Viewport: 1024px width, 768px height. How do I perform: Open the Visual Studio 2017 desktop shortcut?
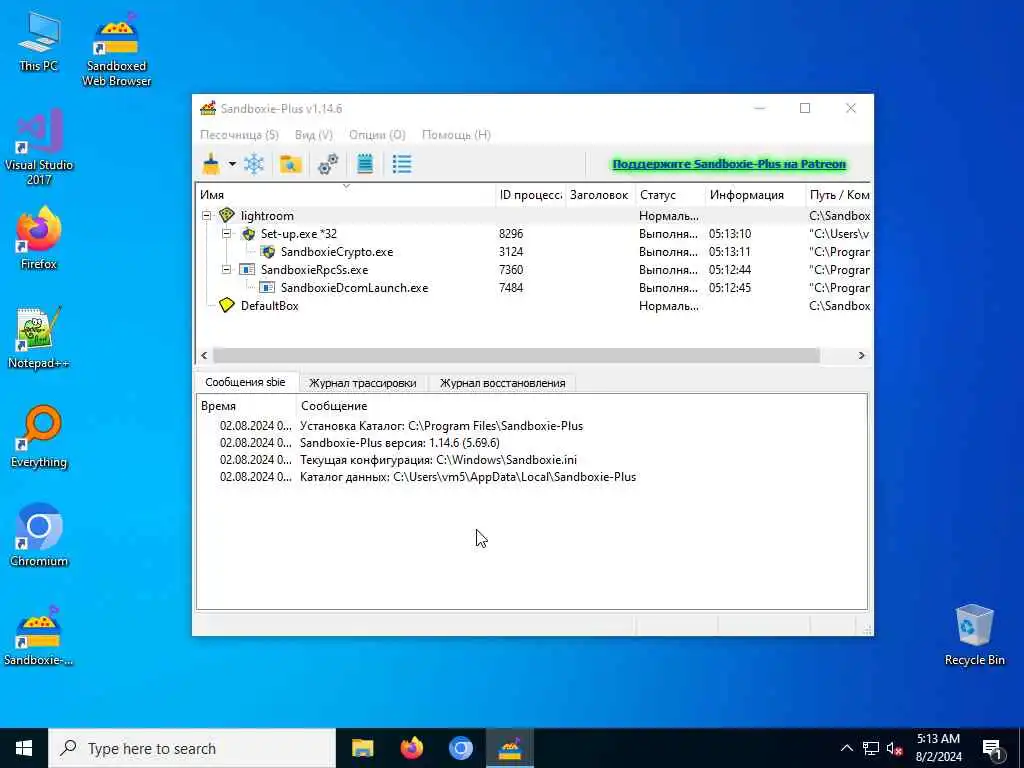click(x=39, y=148)
